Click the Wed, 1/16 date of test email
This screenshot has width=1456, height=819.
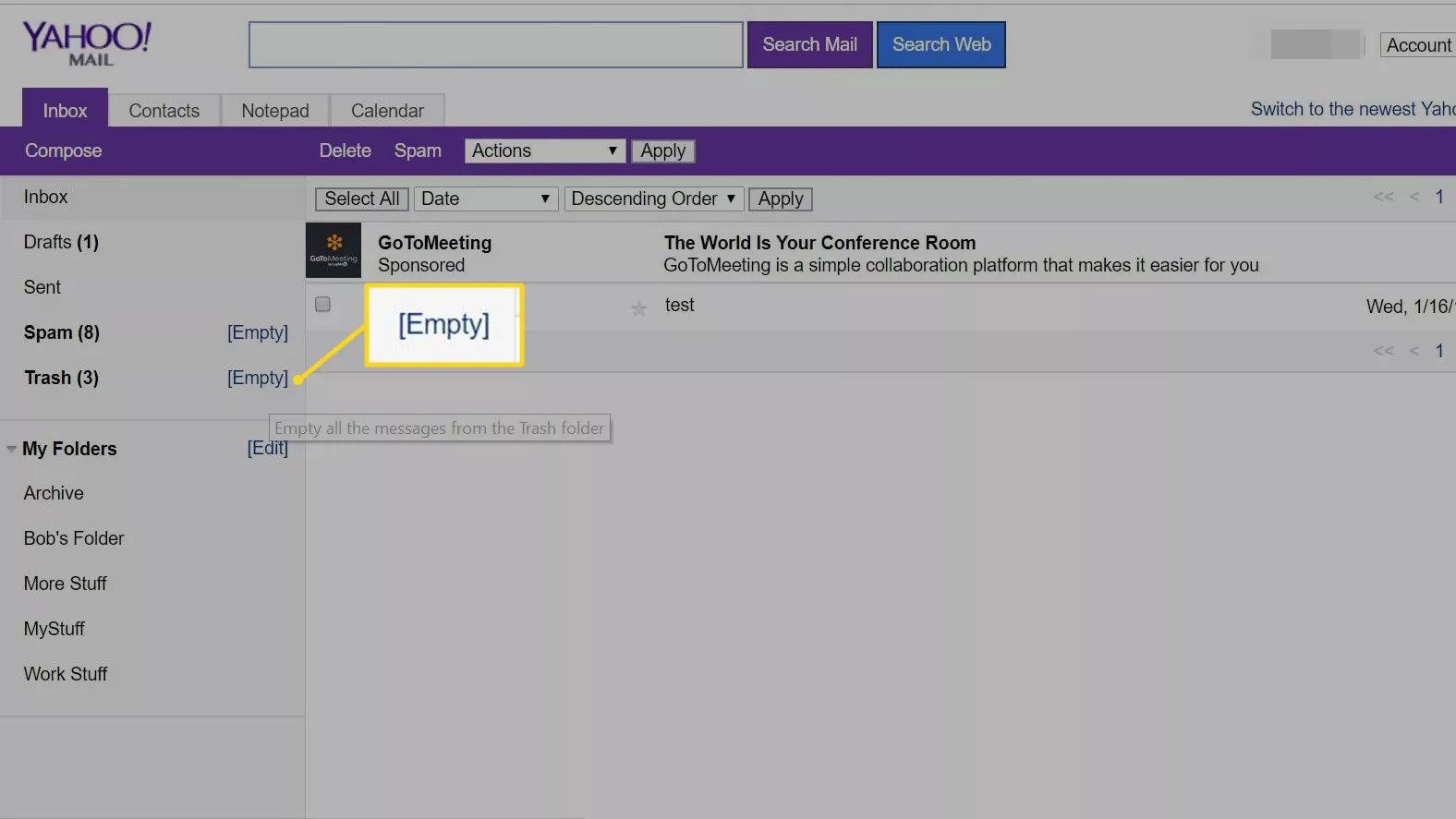[1411, 307]
